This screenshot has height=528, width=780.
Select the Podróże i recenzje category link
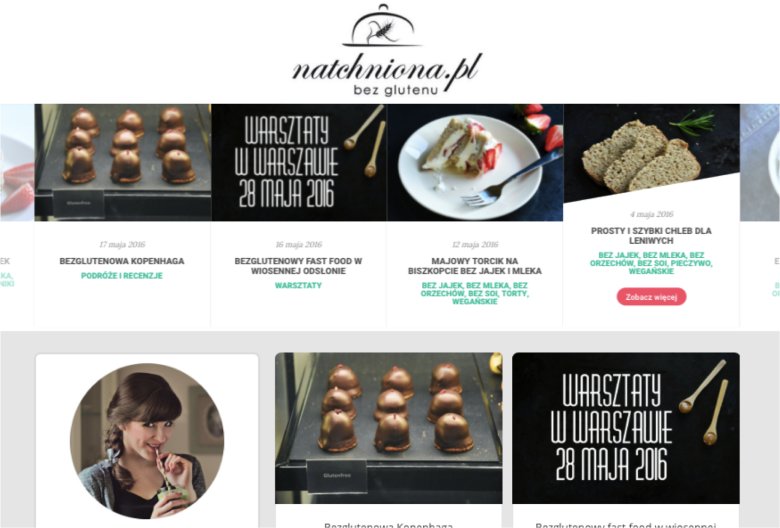pyautogui.click(x=122, y=276)
